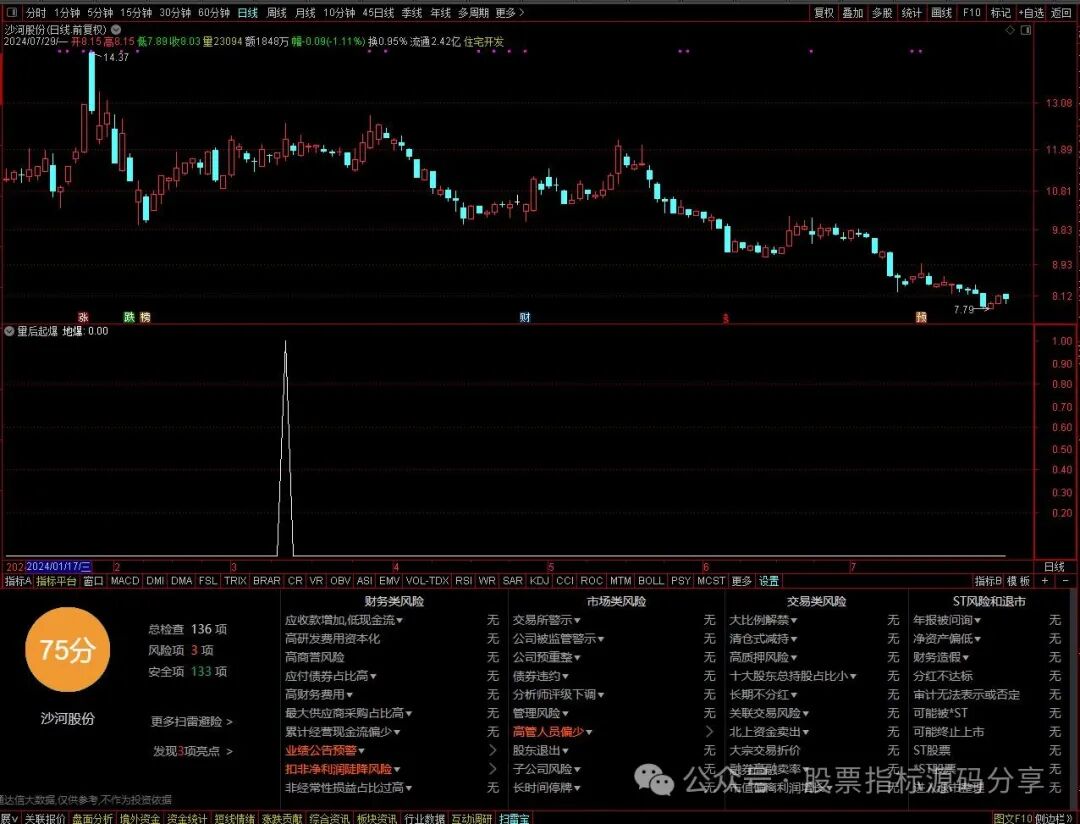1080x824 pixels.
Task: Select the 月线 monthly period
Action: 304,13
